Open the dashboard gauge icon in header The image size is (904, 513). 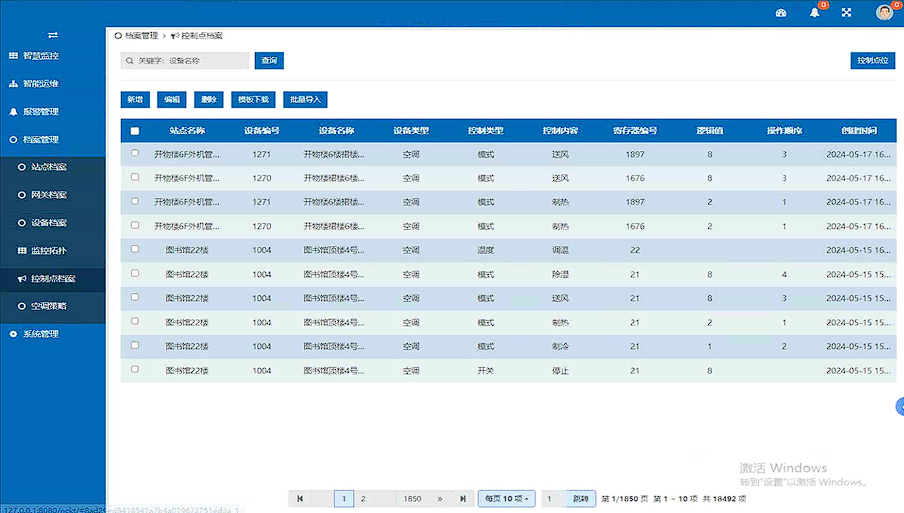click(x=781, y=13)
